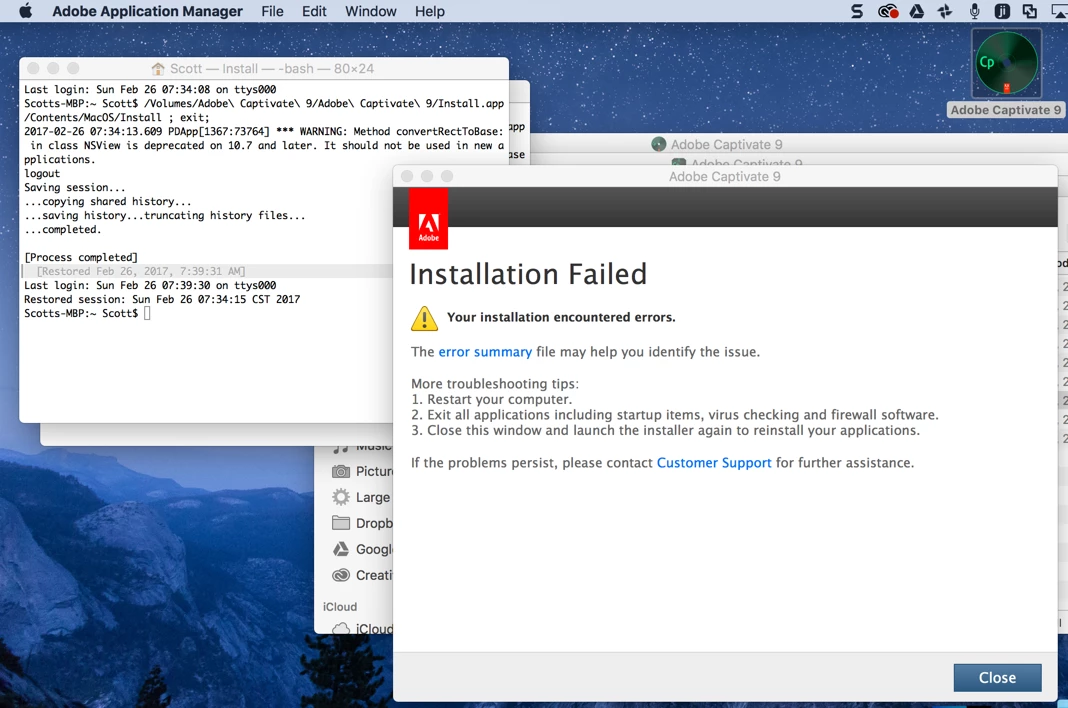
Task: Click Google Drive icon in the menu bar
Action: [917, 11]
